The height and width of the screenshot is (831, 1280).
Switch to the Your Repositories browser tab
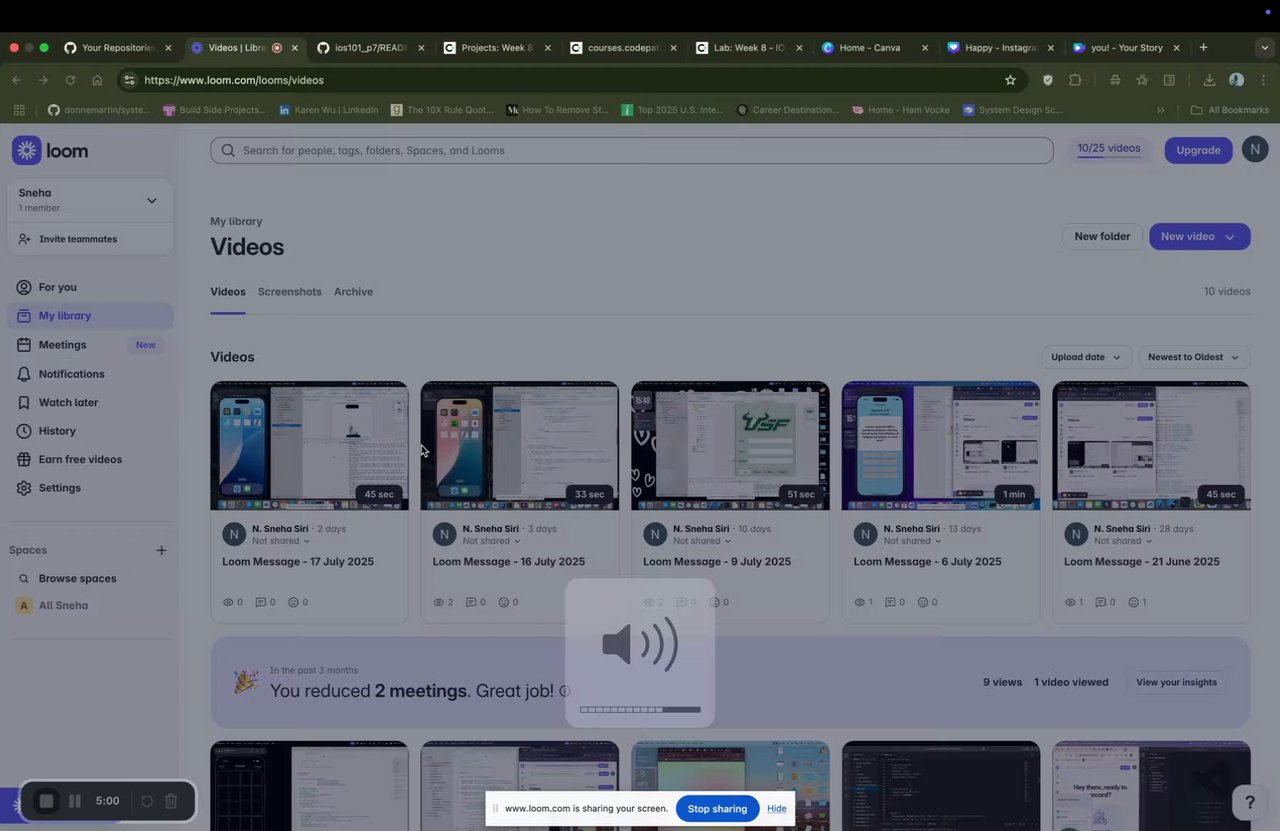pos(118,47)
